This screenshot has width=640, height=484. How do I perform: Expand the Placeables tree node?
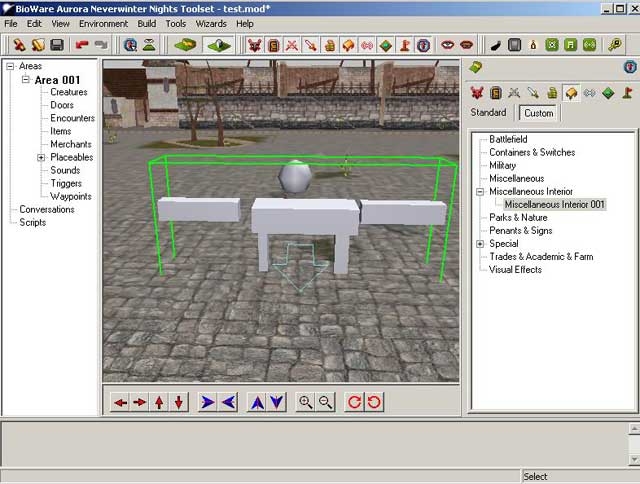point(41,157)
